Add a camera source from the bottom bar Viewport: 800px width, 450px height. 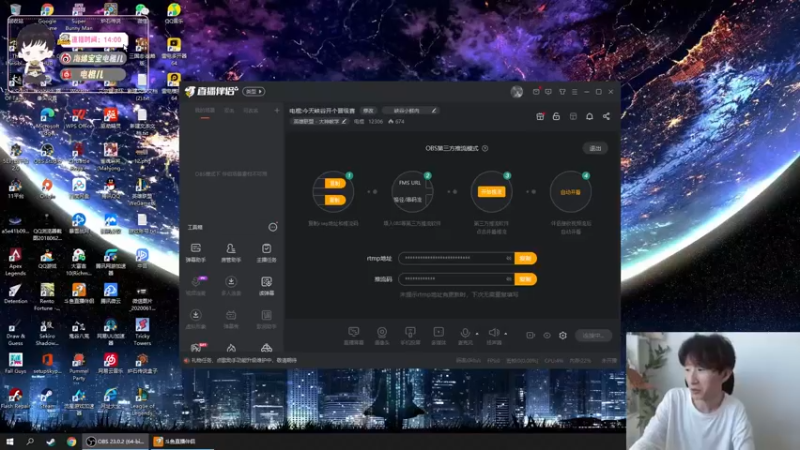click(x=382, y=336)
